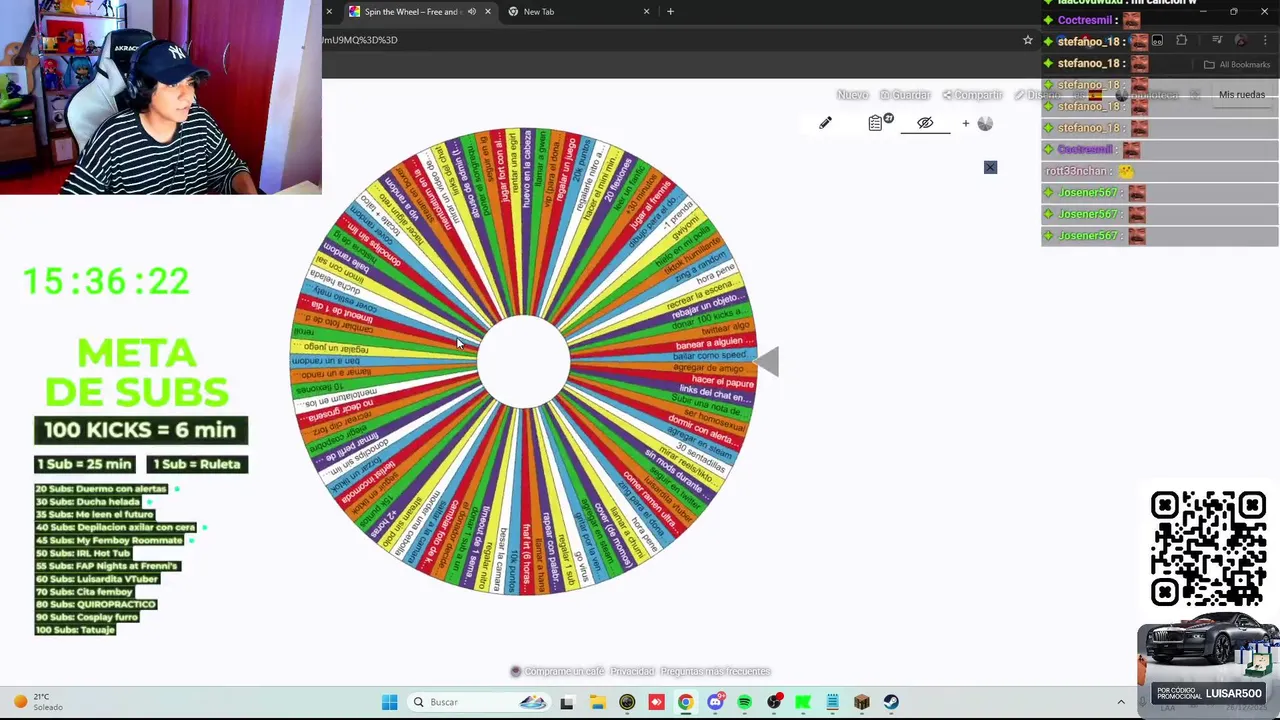Viewport: 1280px width, 720px height.
Task: Open the weather widget showing Soleado
Action: [40, 702]
